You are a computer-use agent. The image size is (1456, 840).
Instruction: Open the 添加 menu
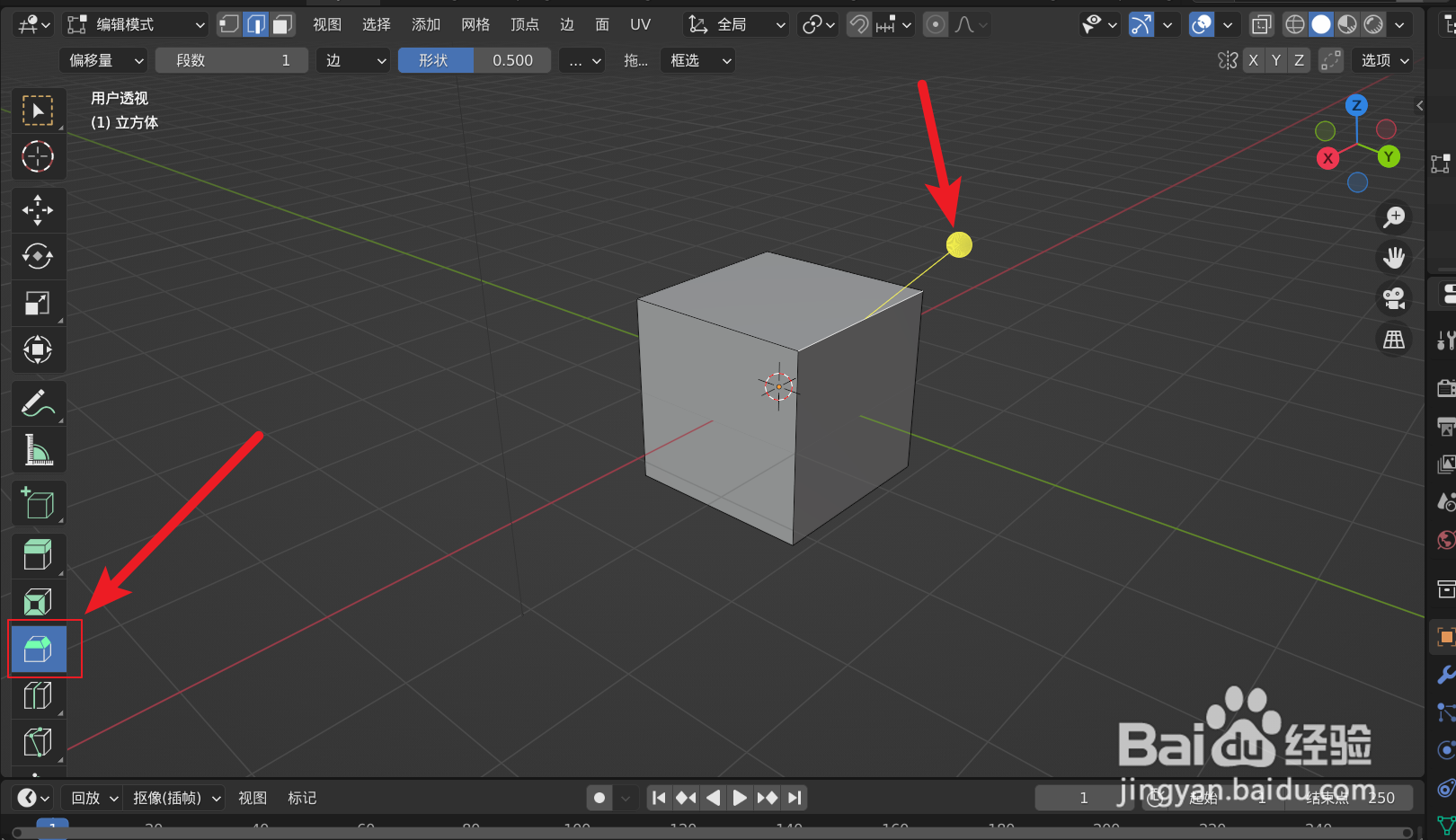pyautogui.click(x=426, y=24)
